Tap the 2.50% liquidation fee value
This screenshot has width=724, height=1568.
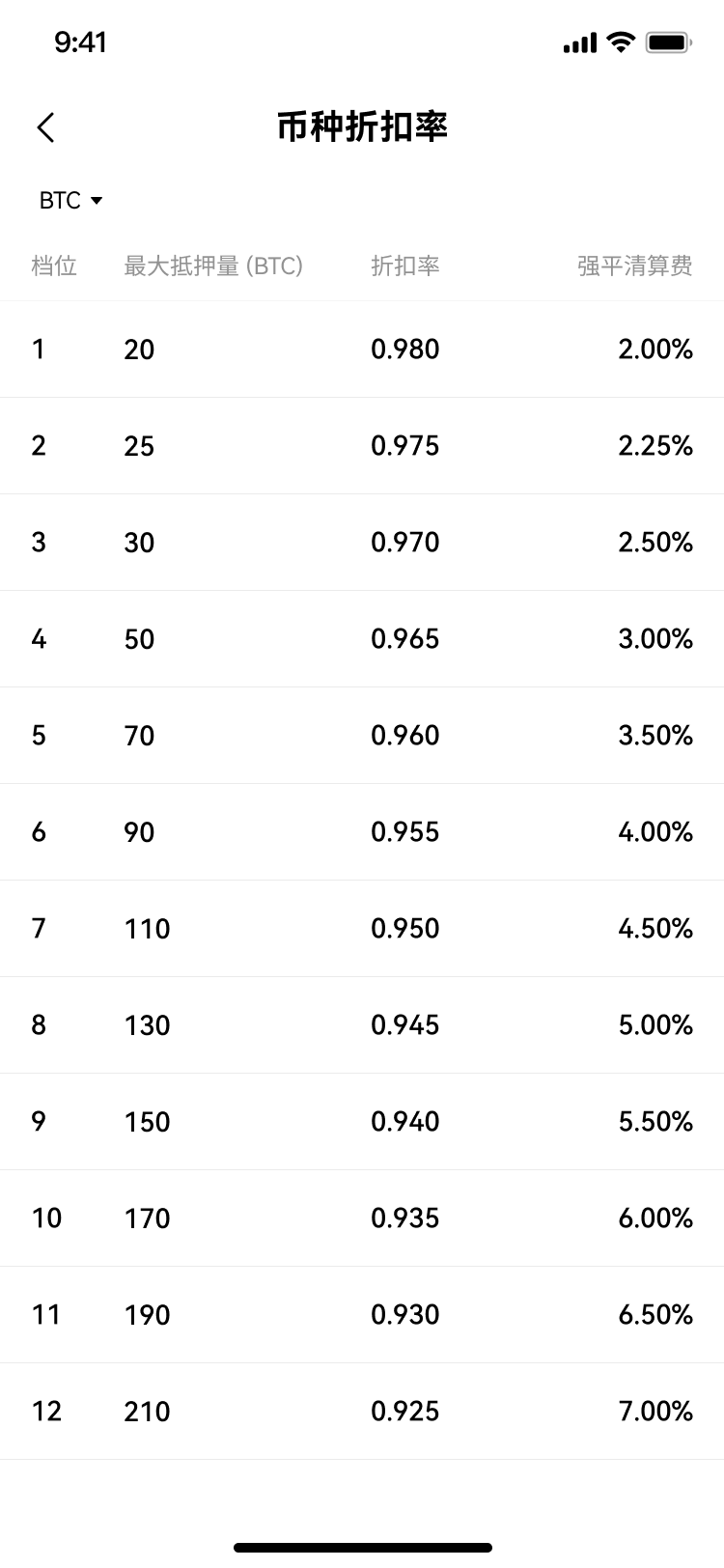[x=655, y=543]
